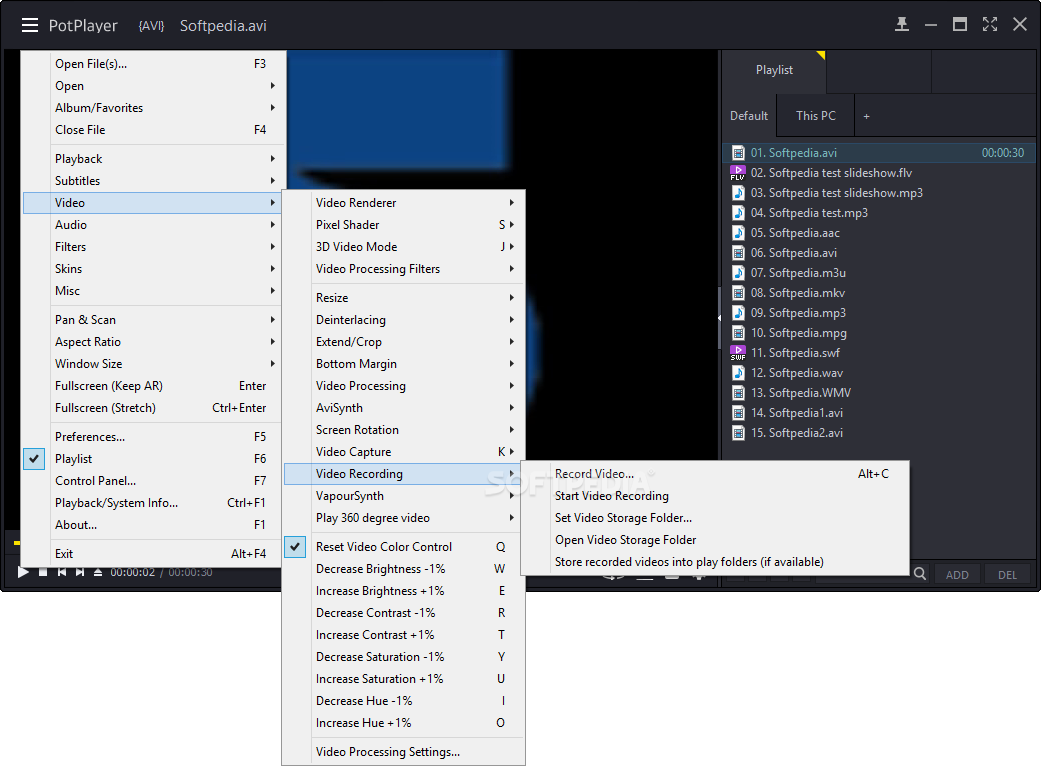Open Control Panel... menu entry
The image size is (1041, 766).
pos(152,481)
